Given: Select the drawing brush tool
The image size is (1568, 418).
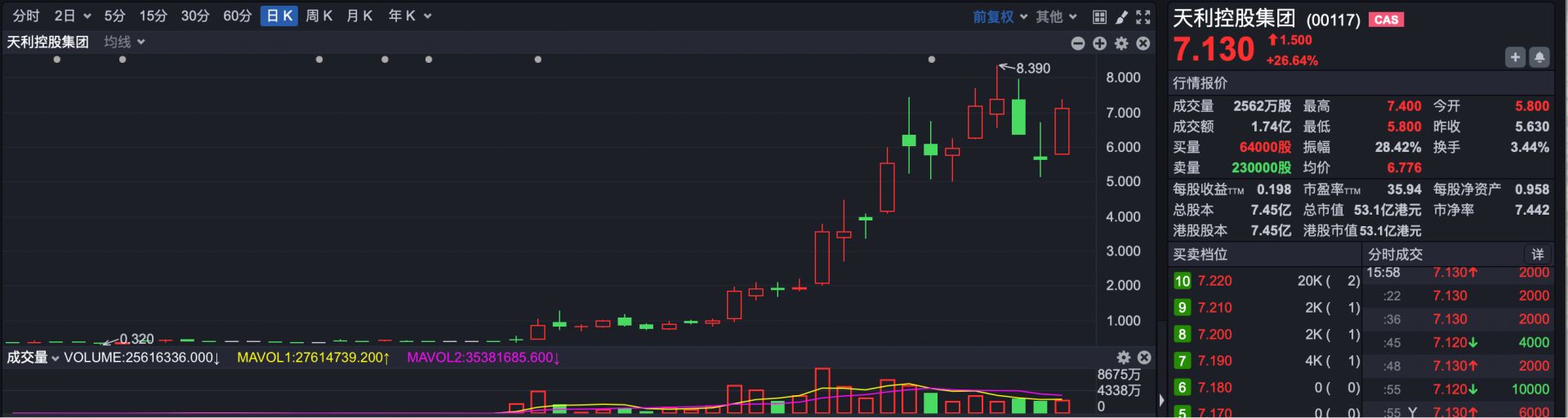Looking at the screenshot, I should point(1122,16).
